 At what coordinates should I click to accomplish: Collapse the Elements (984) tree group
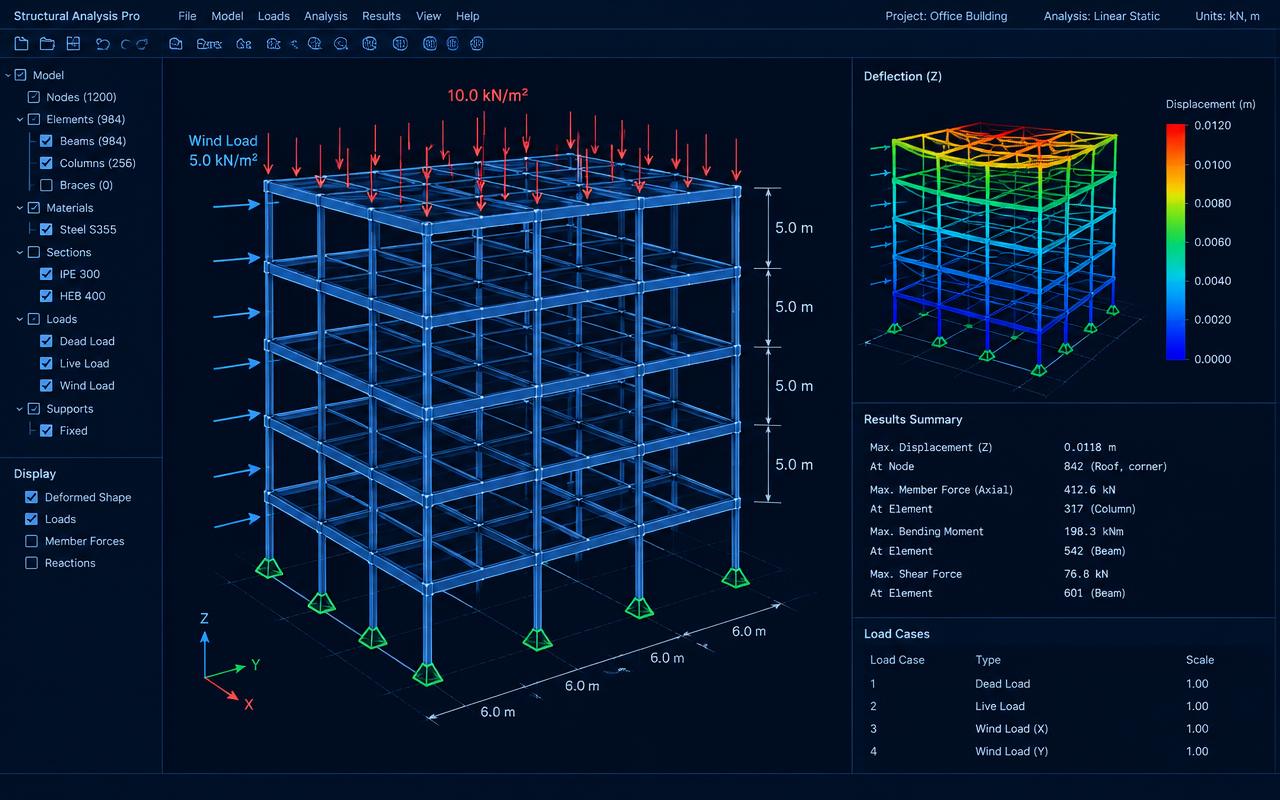point(20,119)
